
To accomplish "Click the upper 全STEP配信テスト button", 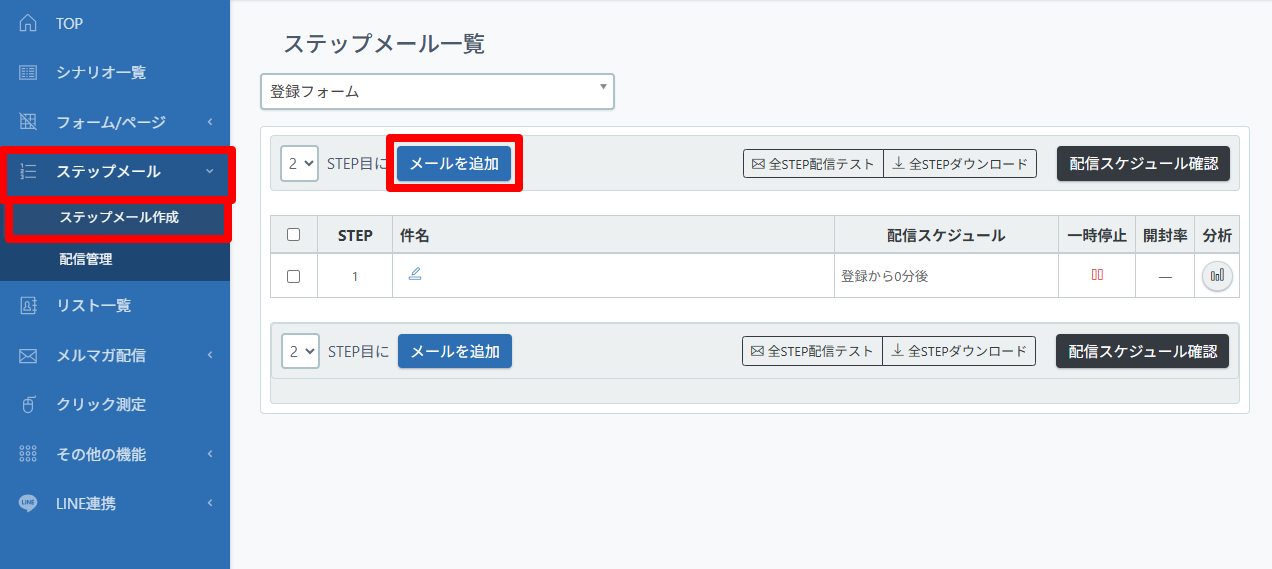I will point(813,163).
